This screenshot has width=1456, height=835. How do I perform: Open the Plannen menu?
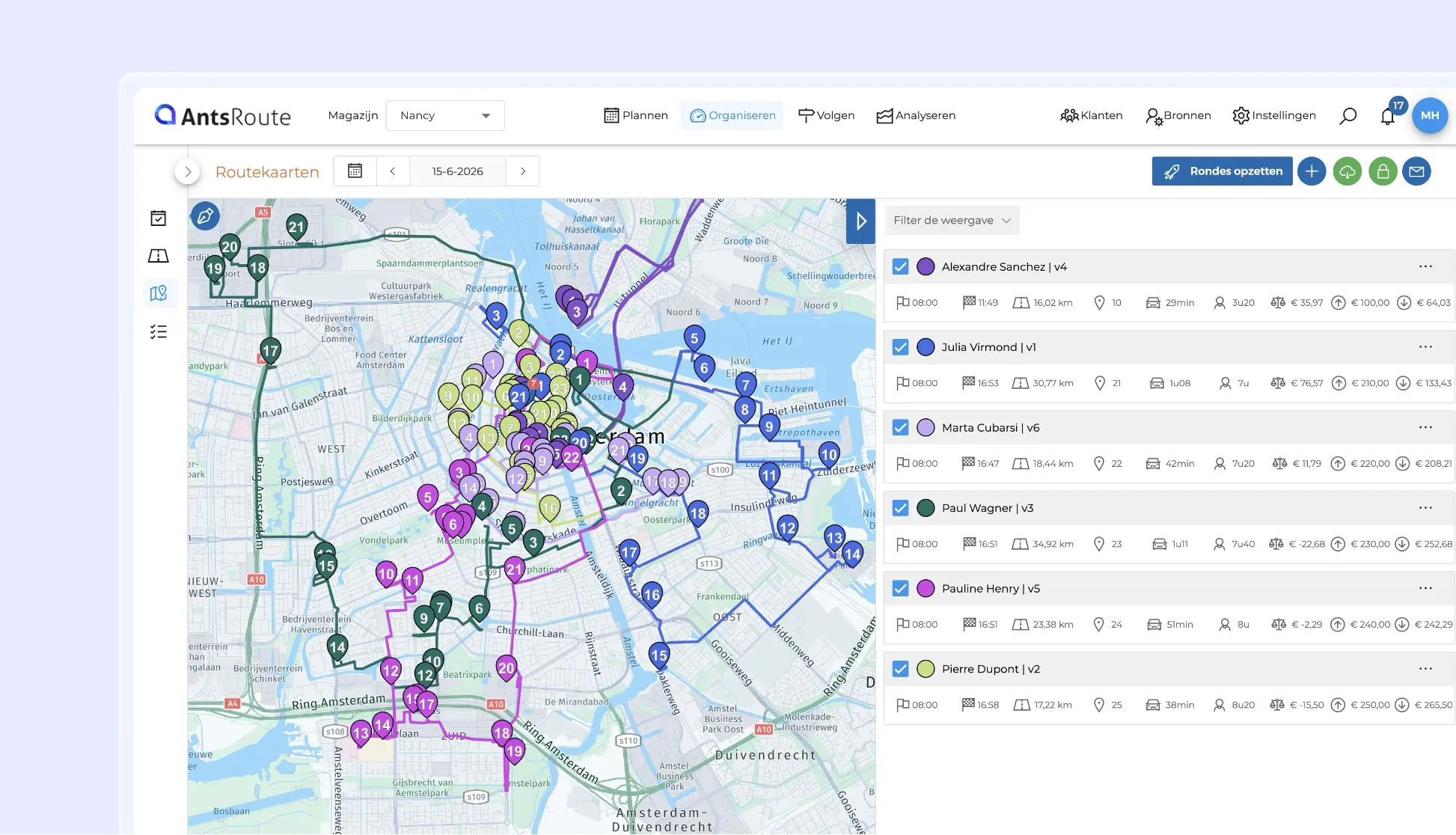click(x=636, y=115)
